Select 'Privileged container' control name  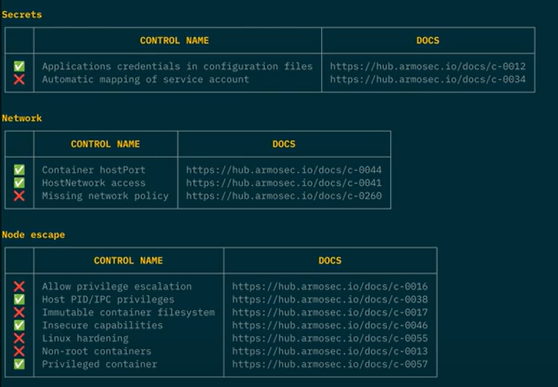[x=100, y=364]
